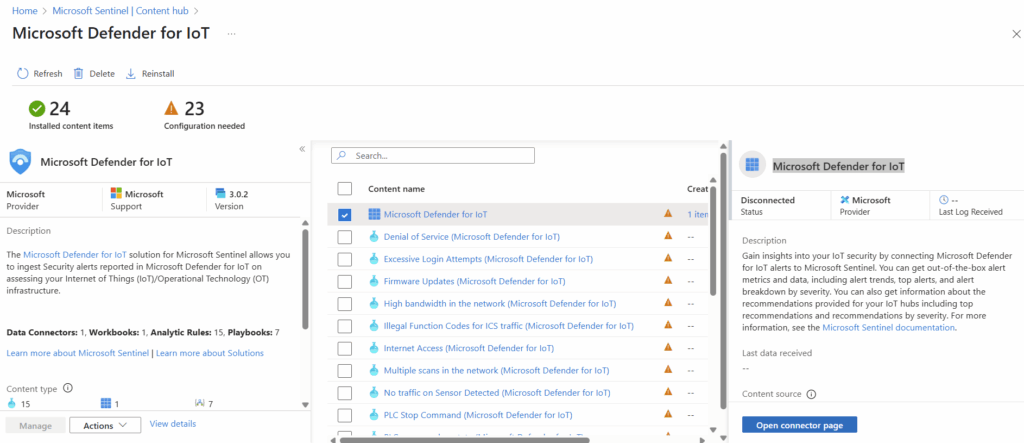
Task: Open the PLC Stop Command rule link
Action: (x=478, y=414)
